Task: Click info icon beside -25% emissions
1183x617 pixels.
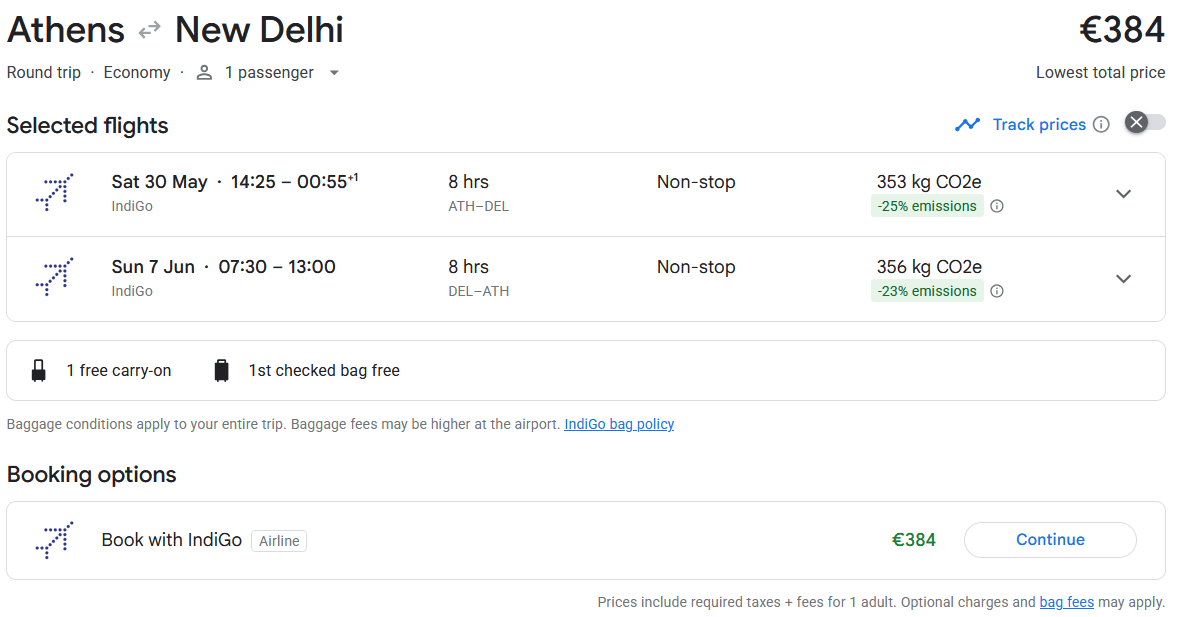Action: [x=997, y=207]
